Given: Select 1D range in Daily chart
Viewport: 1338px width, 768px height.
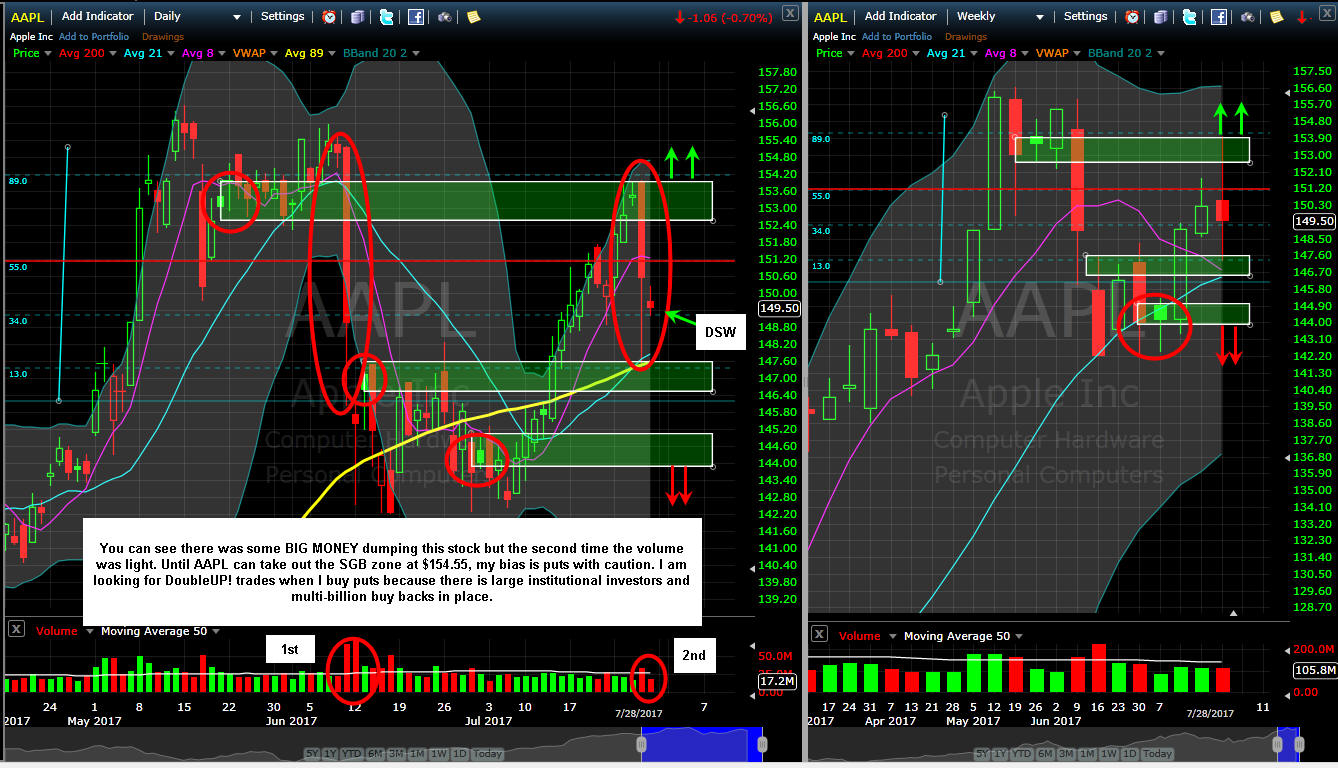Looking at the screenshot, I should 460,754.
